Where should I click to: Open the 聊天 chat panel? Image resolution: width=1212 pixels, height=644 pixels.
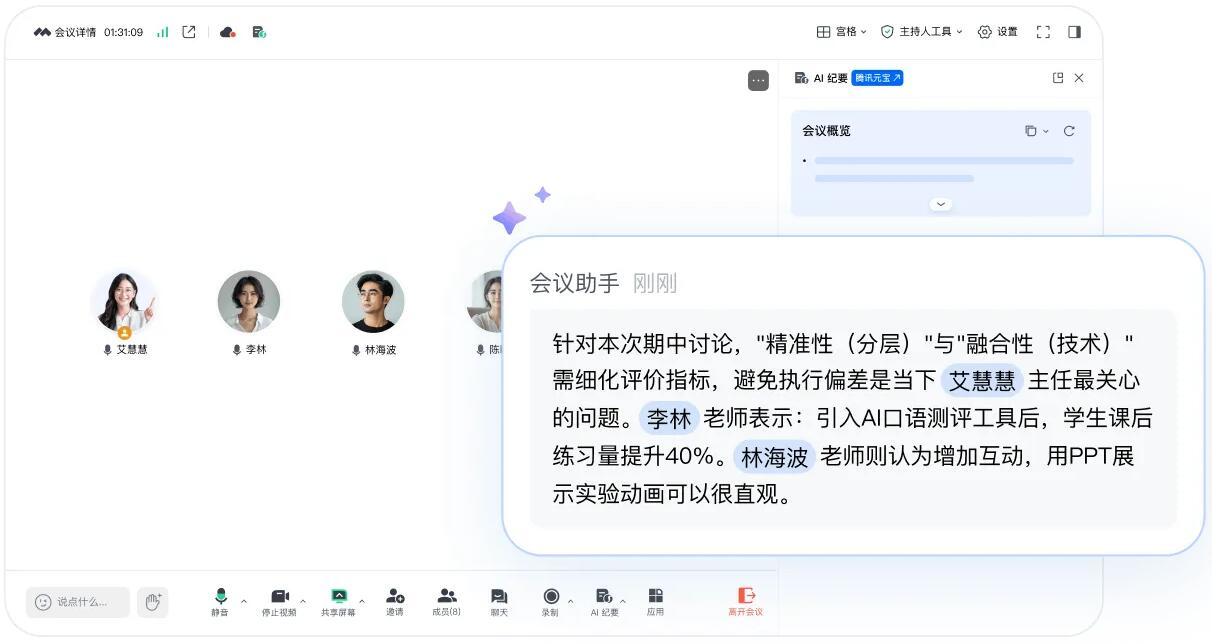click(498, 601)
